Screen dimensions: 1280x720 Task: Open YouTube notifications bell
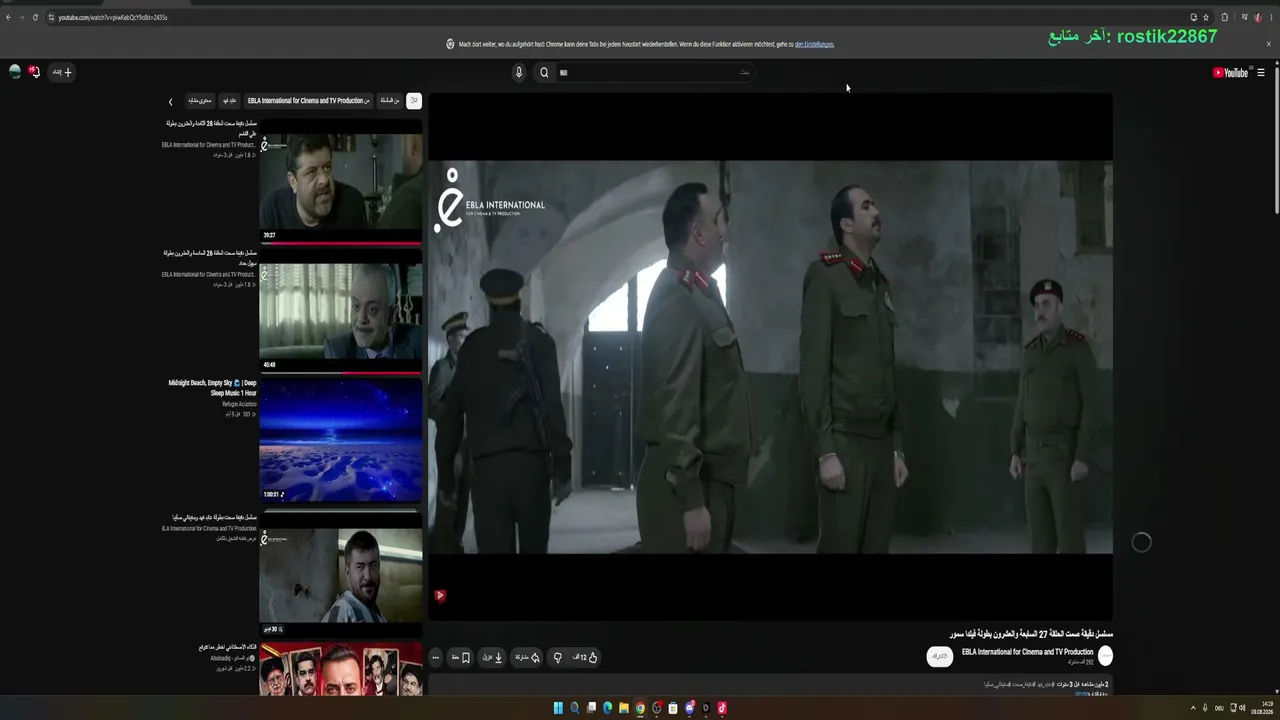pyautogui.click(x=34, y=72)
